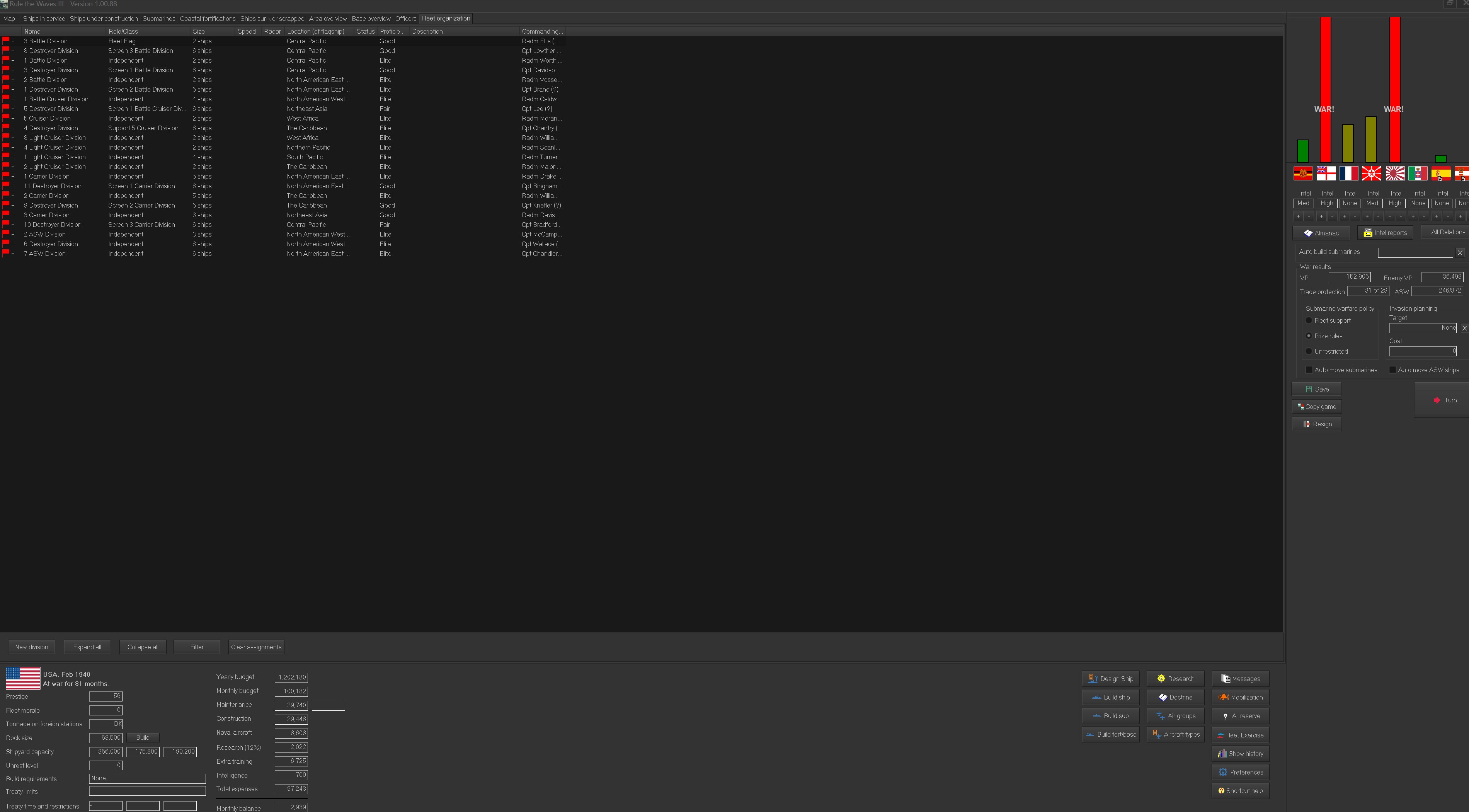This screenshot has height=812, width=1469.
Task: Expand the 7 ASW Division row
Action: [x=13, y=254]
